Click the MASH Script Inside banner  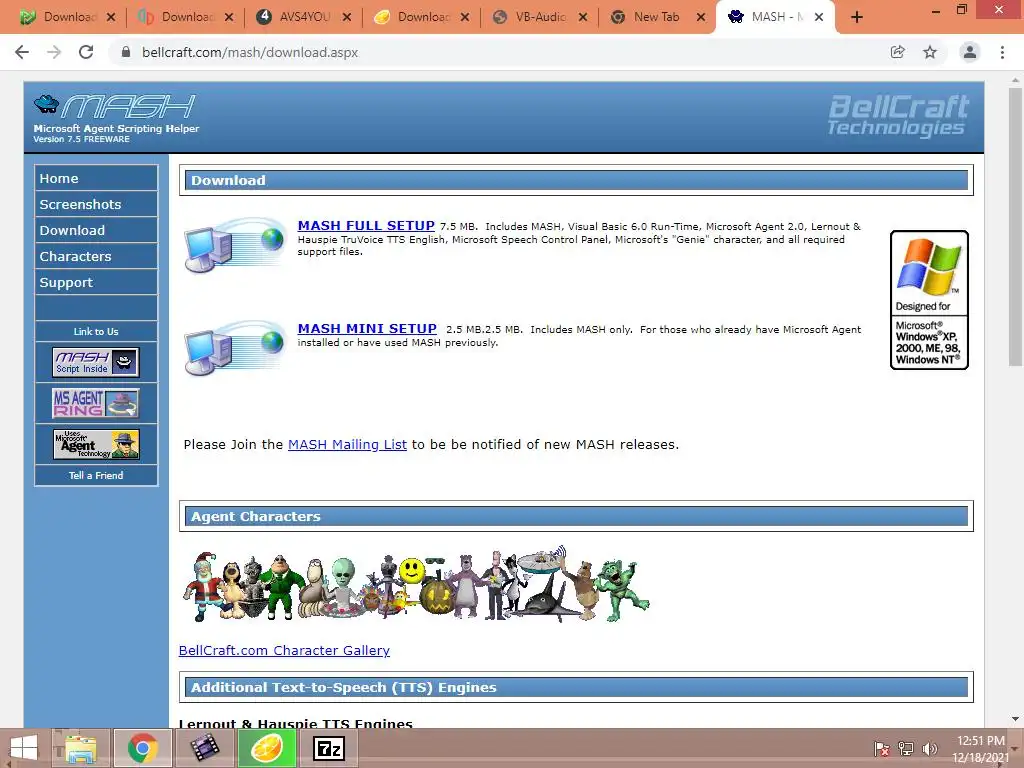pyautogui.click(x=96, y=362)
